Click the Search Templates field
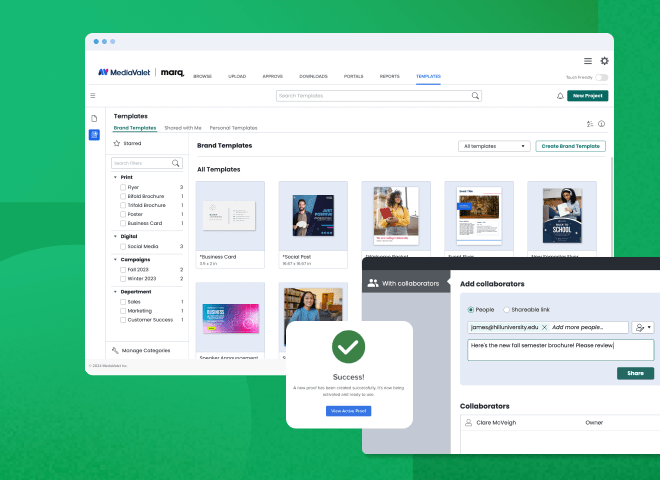 (x=379, y=96)
